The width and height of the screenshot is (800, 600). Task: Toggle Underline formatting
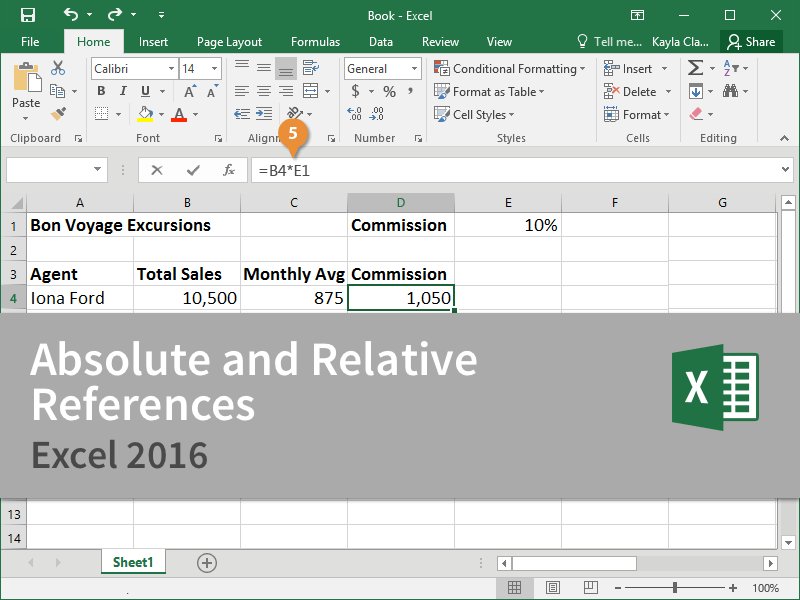pos(145,91)
